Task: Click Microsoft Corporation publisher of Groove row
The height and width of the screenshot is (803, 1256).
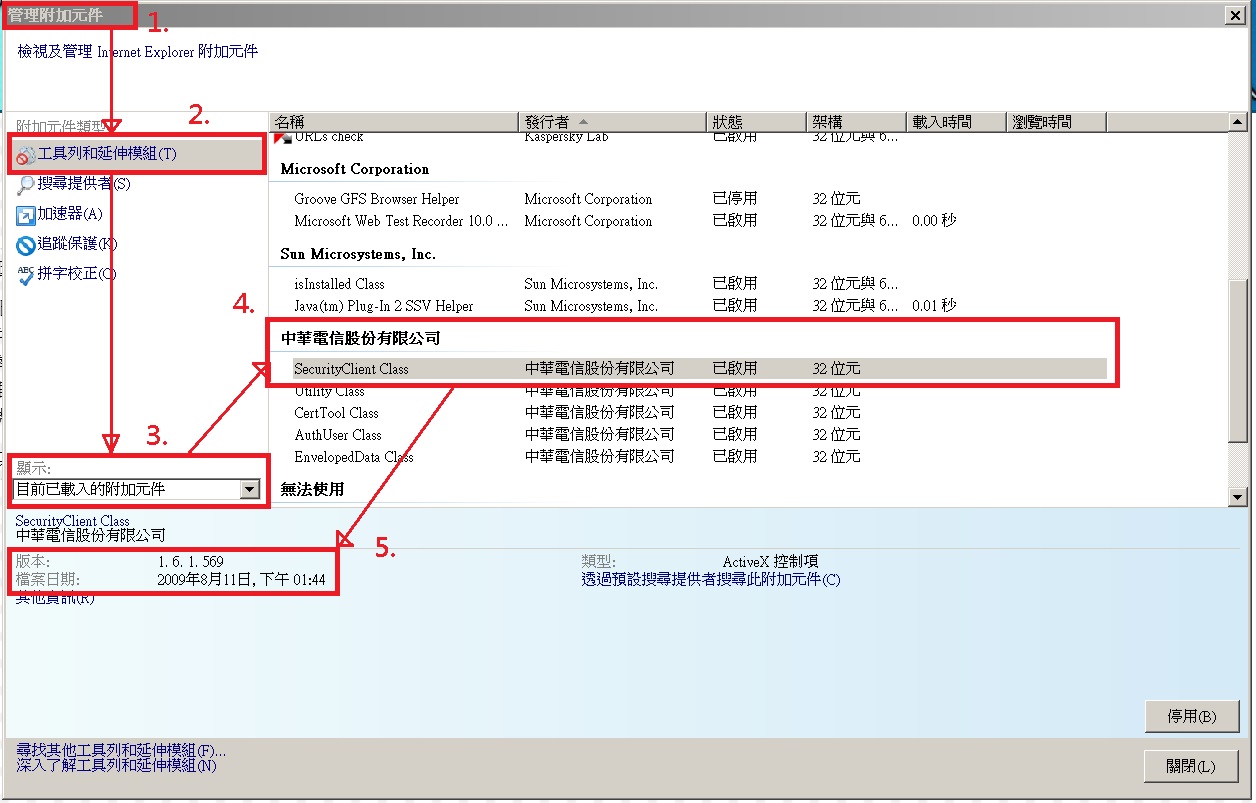Action: pos(588,199)
